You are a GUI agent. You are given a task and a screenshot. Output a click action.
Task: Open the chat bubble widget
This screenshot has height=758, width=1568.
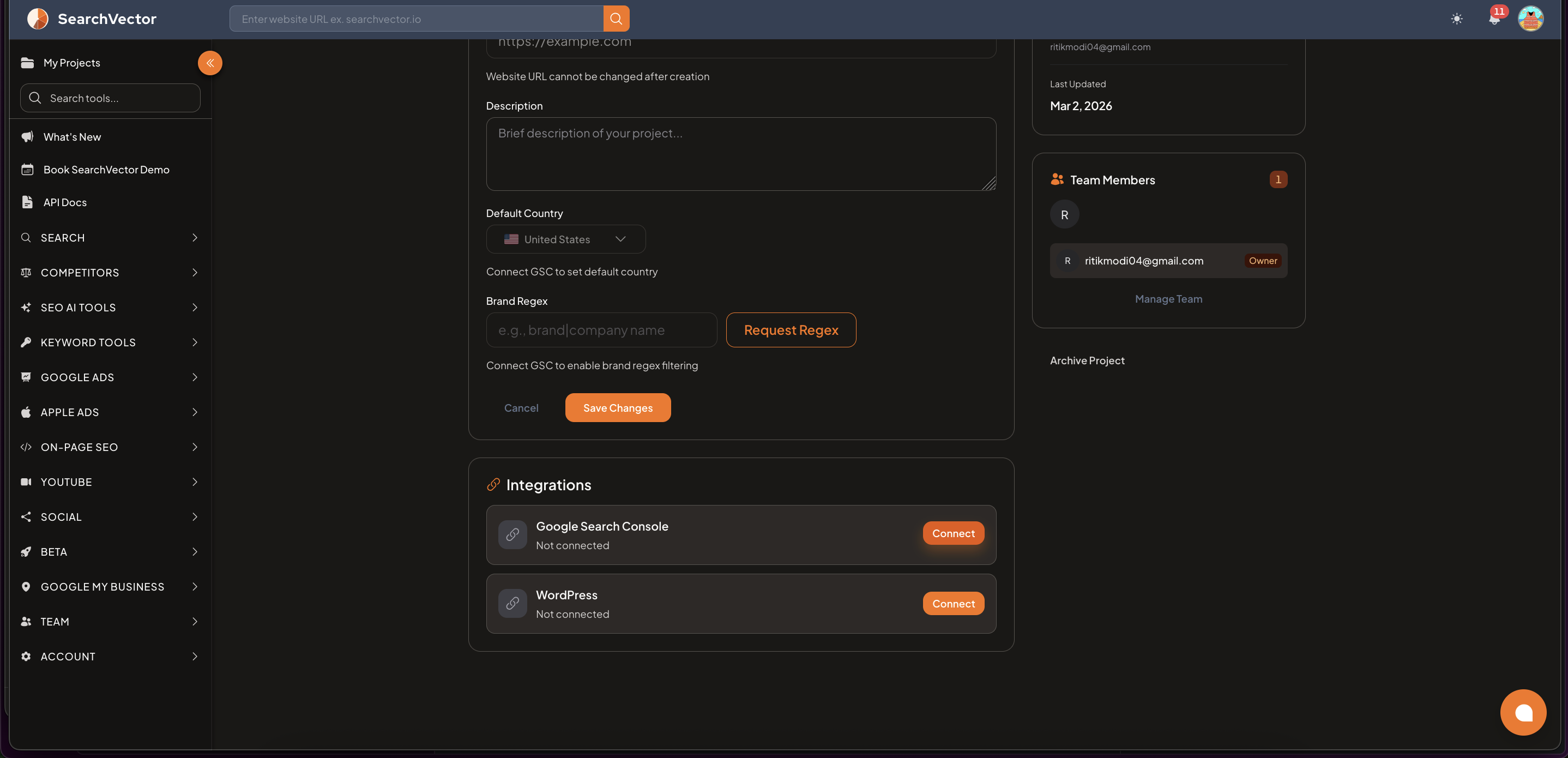[x=1523, y=712]
